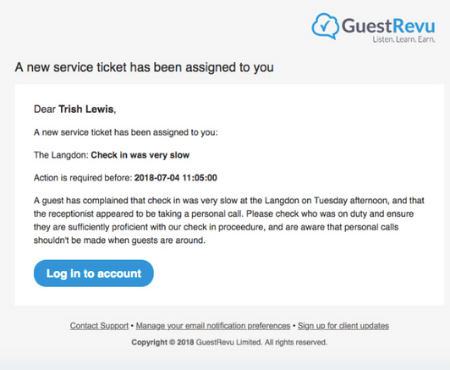Click the deadline 2018-07-04 11:05:00

(176, 178)
